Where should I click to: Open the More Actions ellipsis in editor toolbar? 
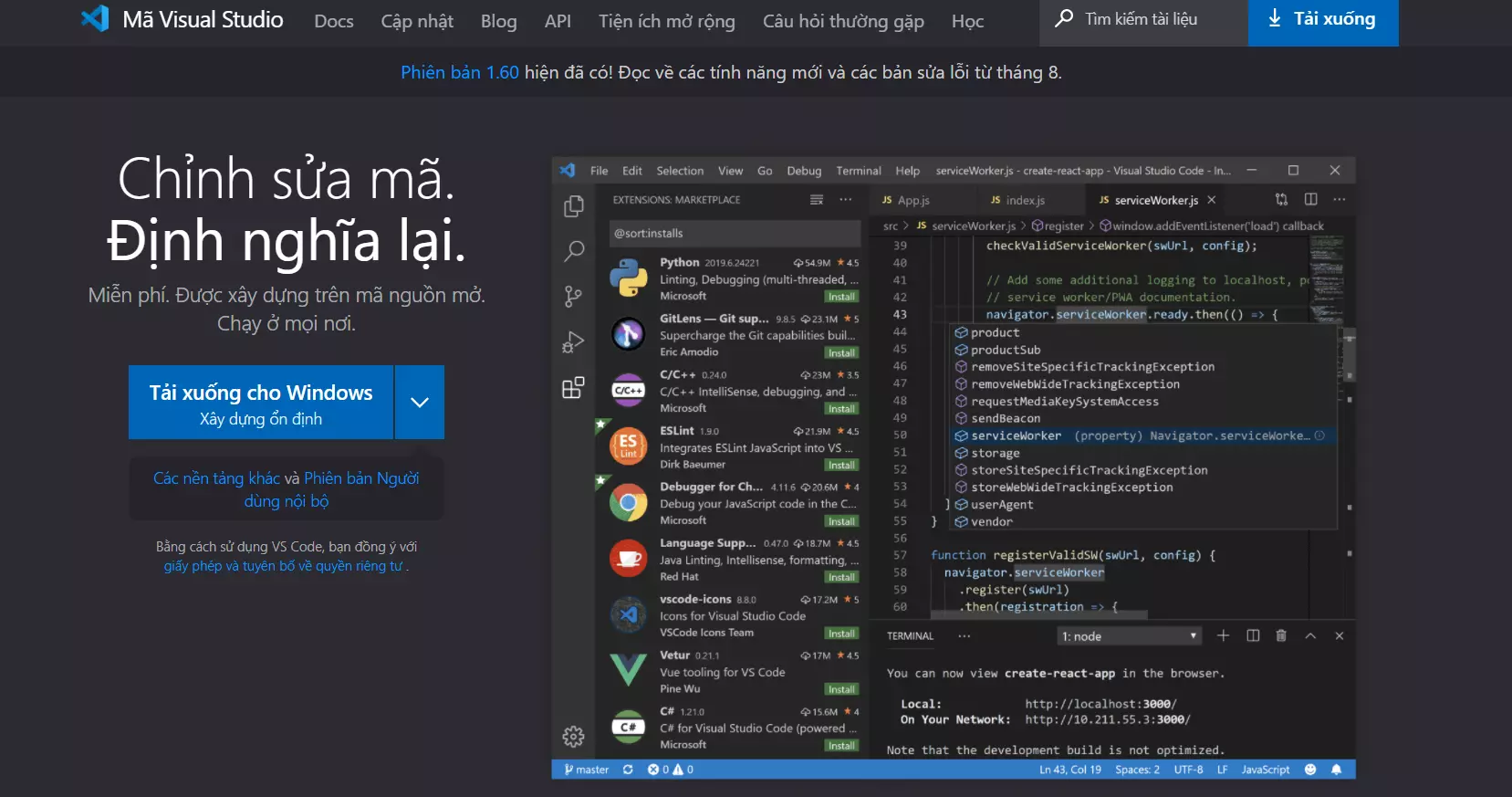coord(1339,199)
